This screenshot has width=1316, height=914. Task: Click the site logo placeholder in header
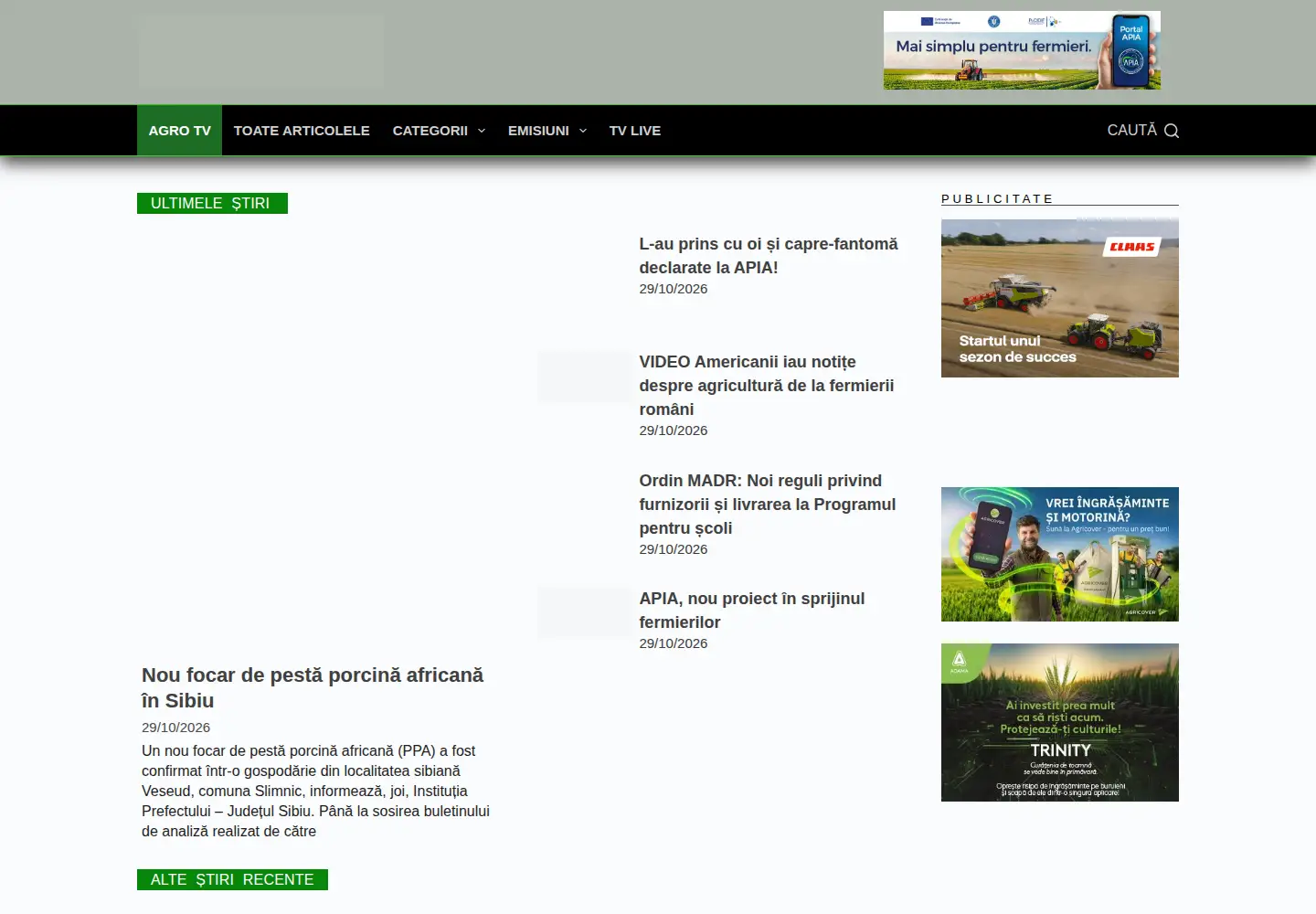(260, 50)
